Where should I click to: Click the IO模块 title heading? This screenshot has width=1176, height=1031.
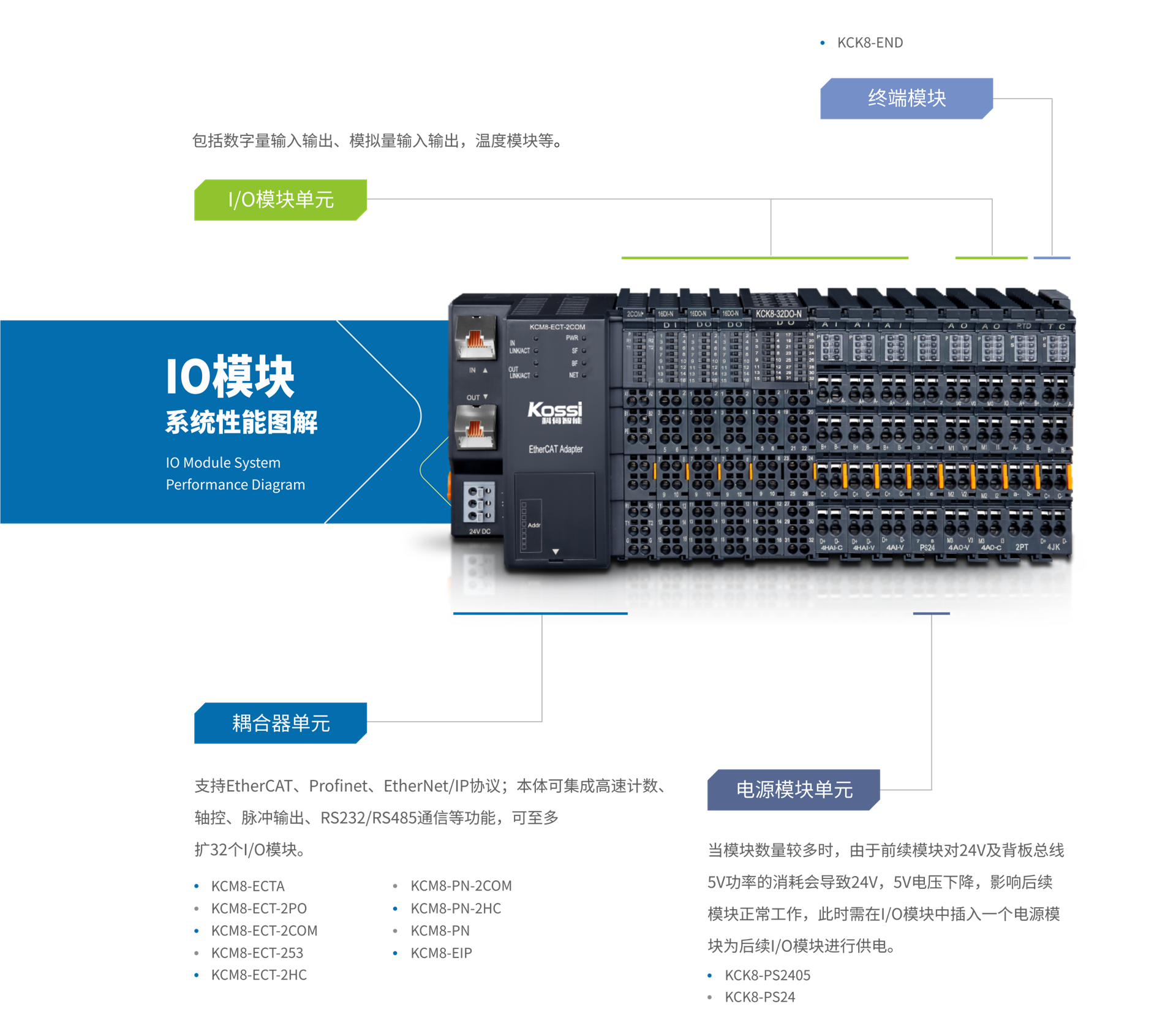[x=230, y=376]
